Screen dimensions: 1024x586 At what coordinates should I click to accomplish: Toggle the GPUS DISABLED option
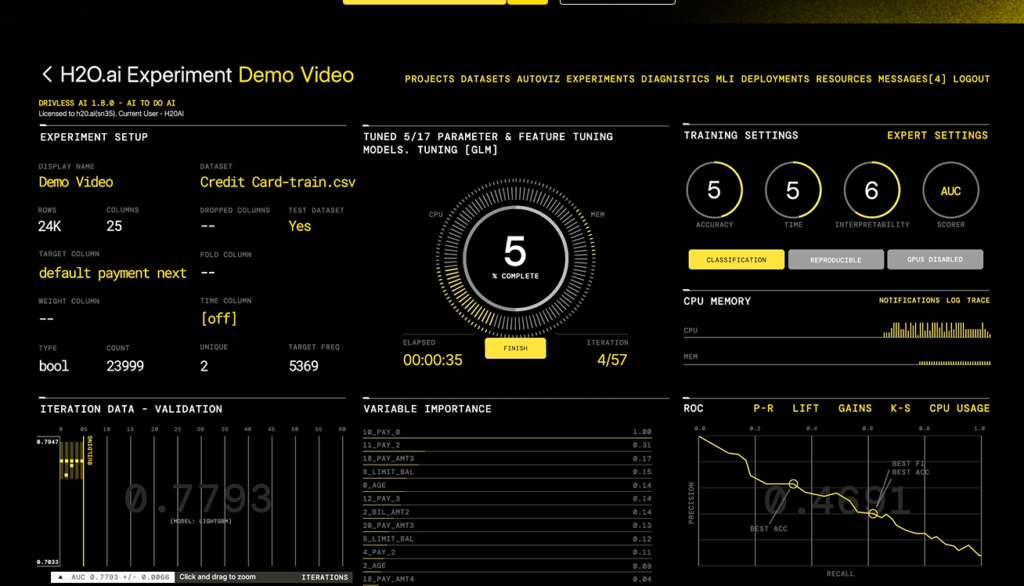click(x=935, y=259)
